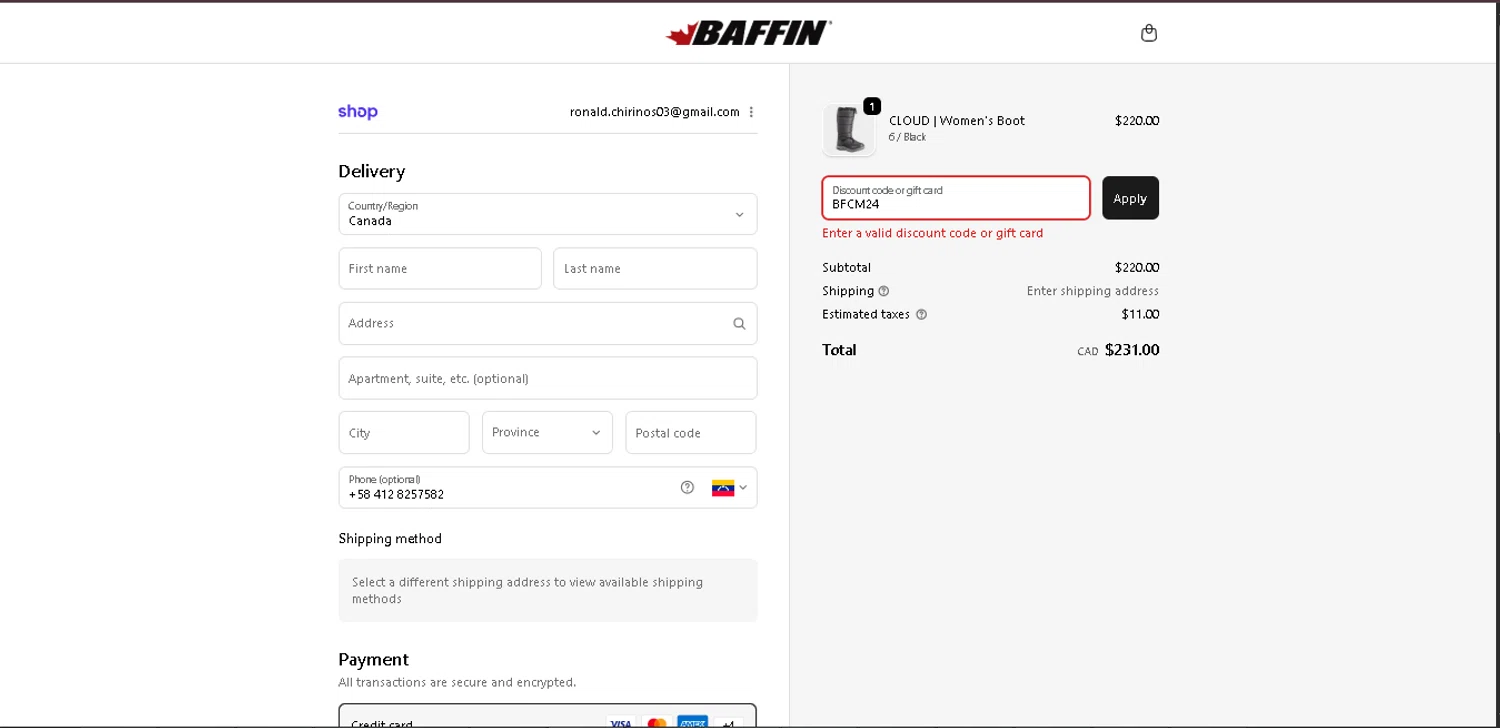Click the 'Enter shipping address' text
Viewport: 1500px width, 728px height.
point(1093,291)
